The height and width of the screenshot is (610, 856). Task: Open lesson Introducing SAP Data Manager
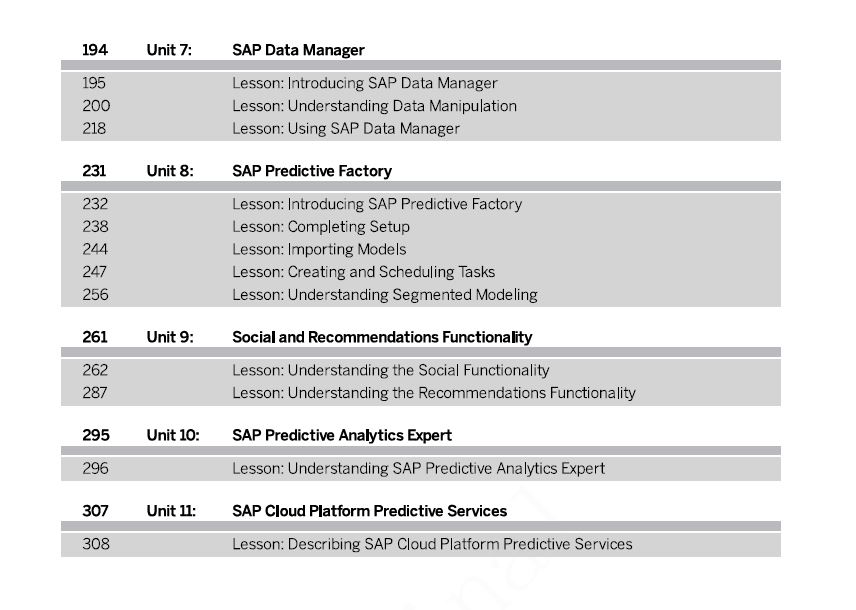pyautogui.click(x=365, y=83)
